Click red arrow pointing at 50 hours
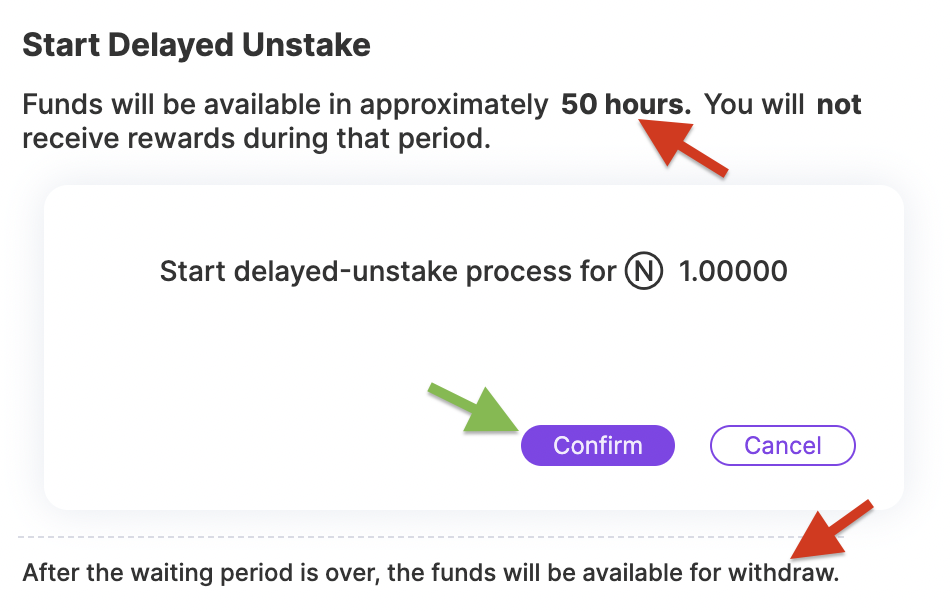This screenshot has height=612, width=950. click(x=682, y=145)
